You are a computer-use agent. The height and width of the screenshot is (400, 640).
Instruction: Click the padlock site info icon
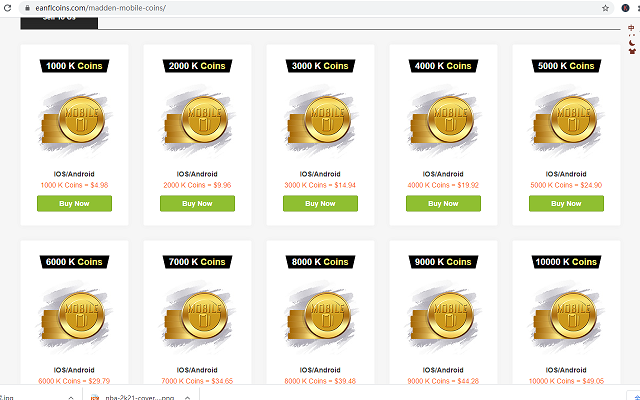pos(27,8)
